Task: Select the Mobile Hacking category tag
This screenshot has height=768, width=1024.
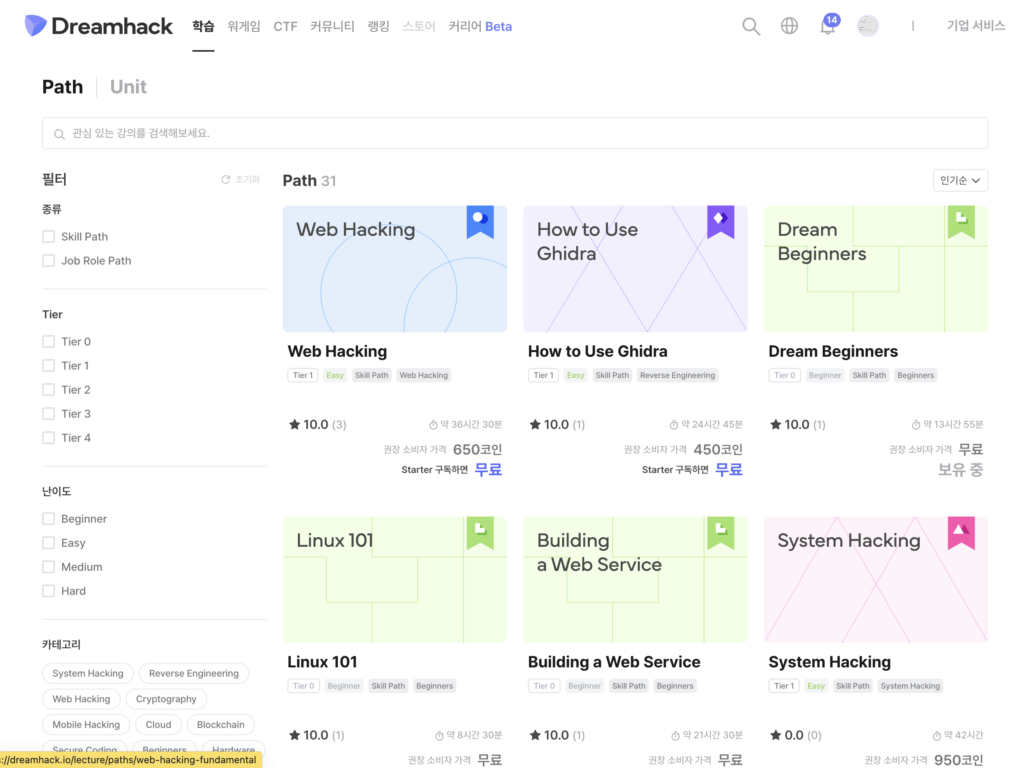Action: click(x=86, y=724)
